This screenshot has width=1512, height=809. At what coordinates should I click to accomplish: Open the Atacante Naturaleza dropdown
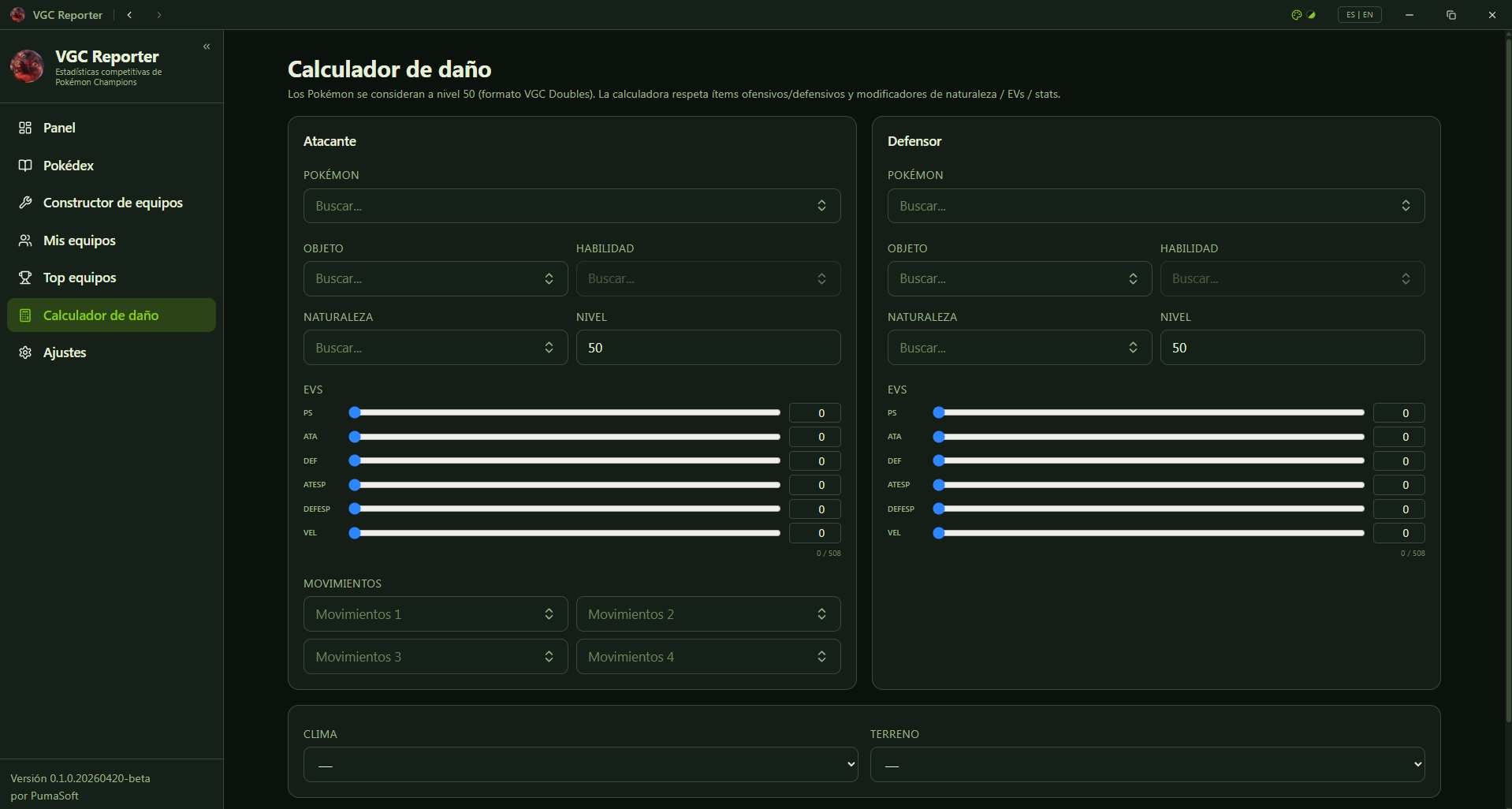(x=435, y=348)
